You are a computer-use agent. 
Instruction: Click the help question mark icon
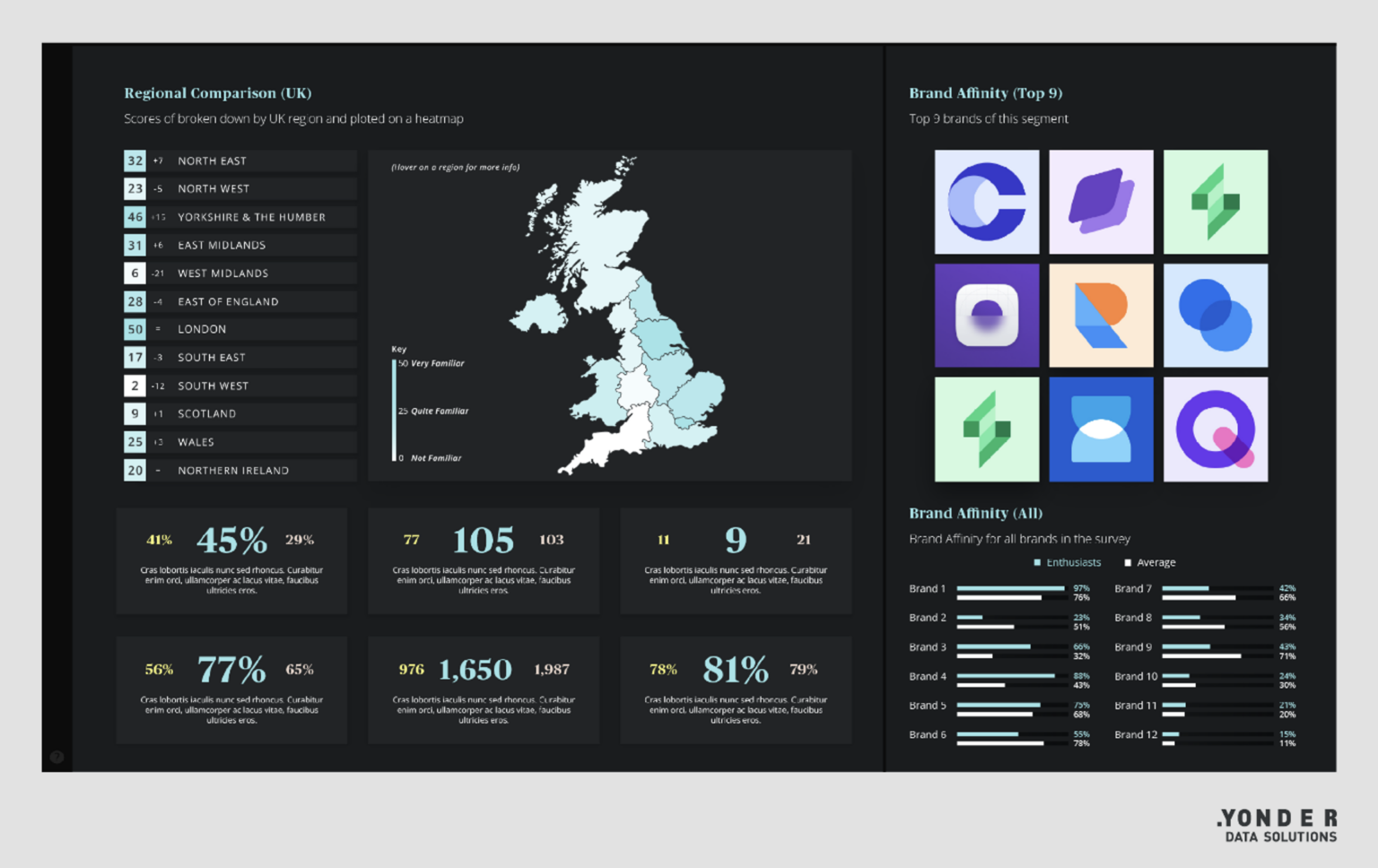[x=56, y=756]
